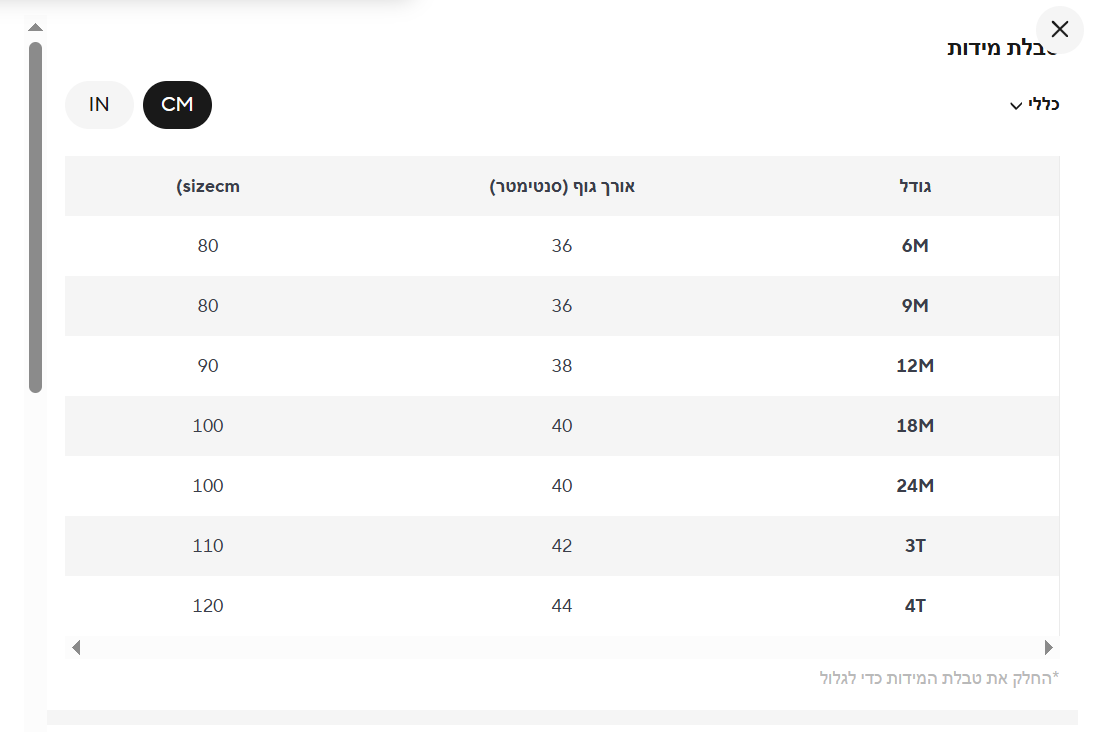Click the right arrow of the horizontal scrollbar

1048,647
